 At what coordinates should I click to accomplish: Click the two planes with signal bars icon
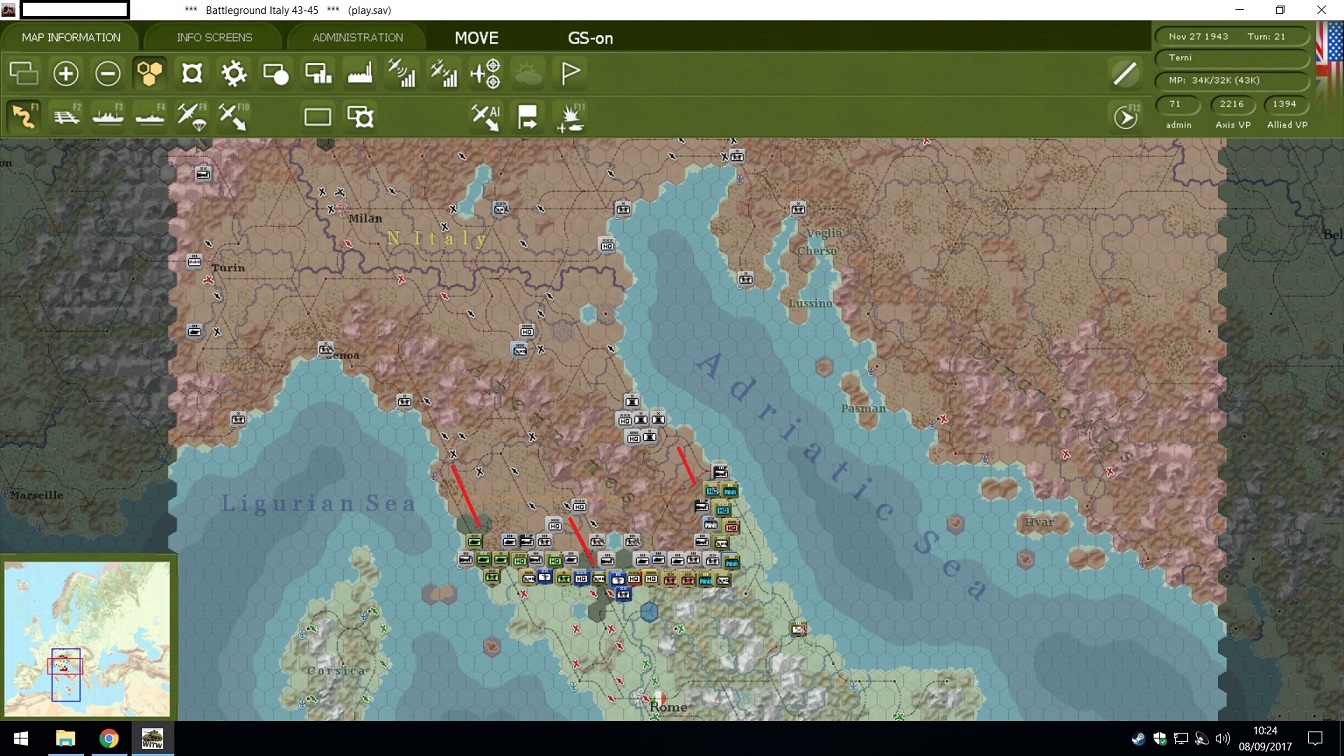(x=444, y=73)
